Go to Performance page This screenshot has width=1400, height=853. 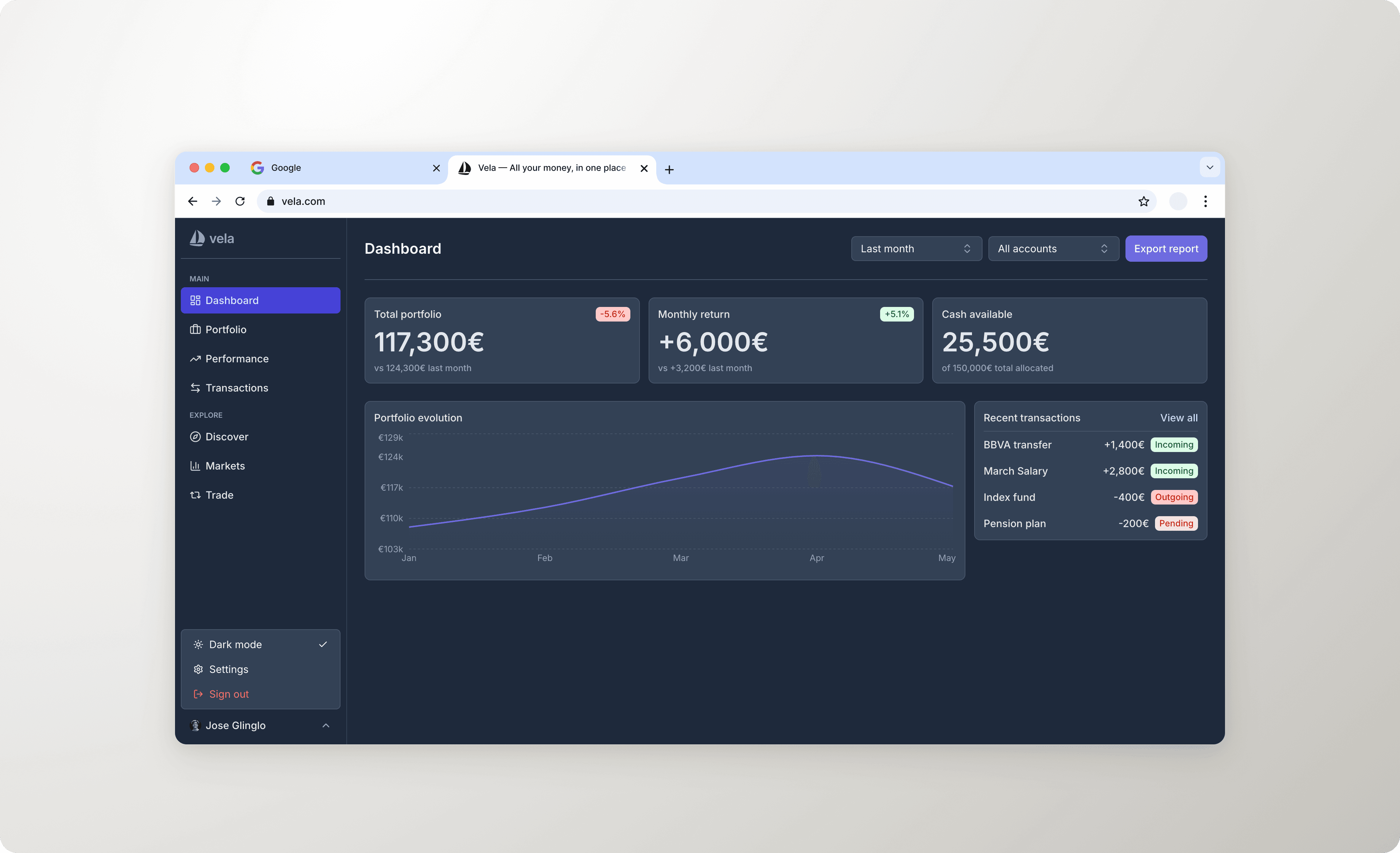[x=260, y=358]
